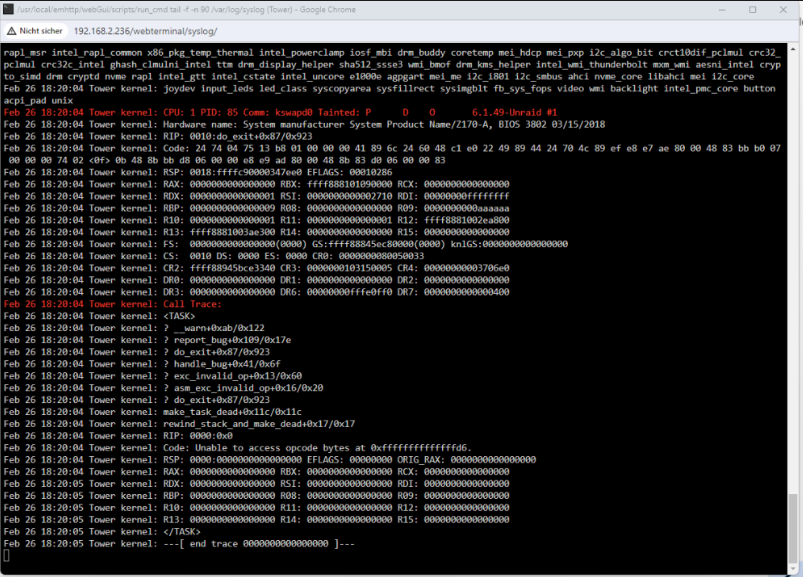803x577 pixels.
Task: Click the 'Hardware name: System manufacturer' line
Action: [x=304, y=124]
